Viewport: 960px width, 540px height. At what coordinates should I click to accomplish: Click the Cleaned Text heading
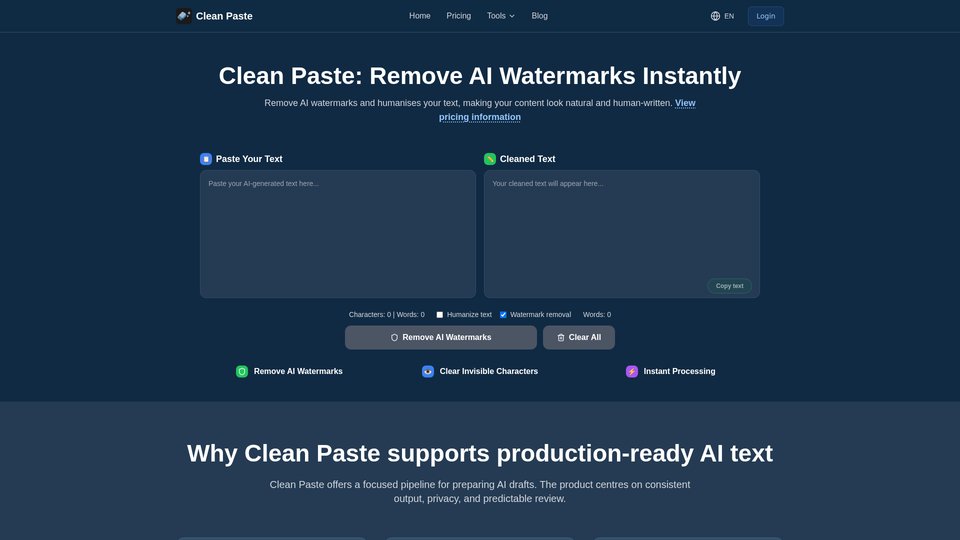528,159
